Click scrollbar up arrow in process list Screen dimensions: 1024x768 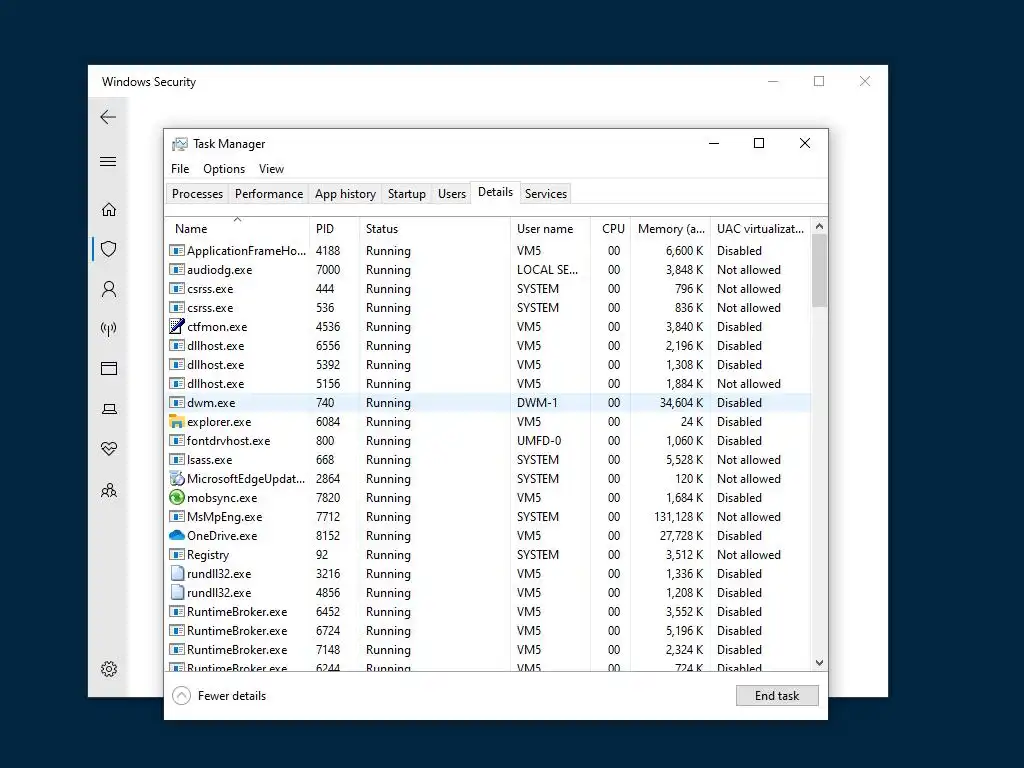pos(820,226)
